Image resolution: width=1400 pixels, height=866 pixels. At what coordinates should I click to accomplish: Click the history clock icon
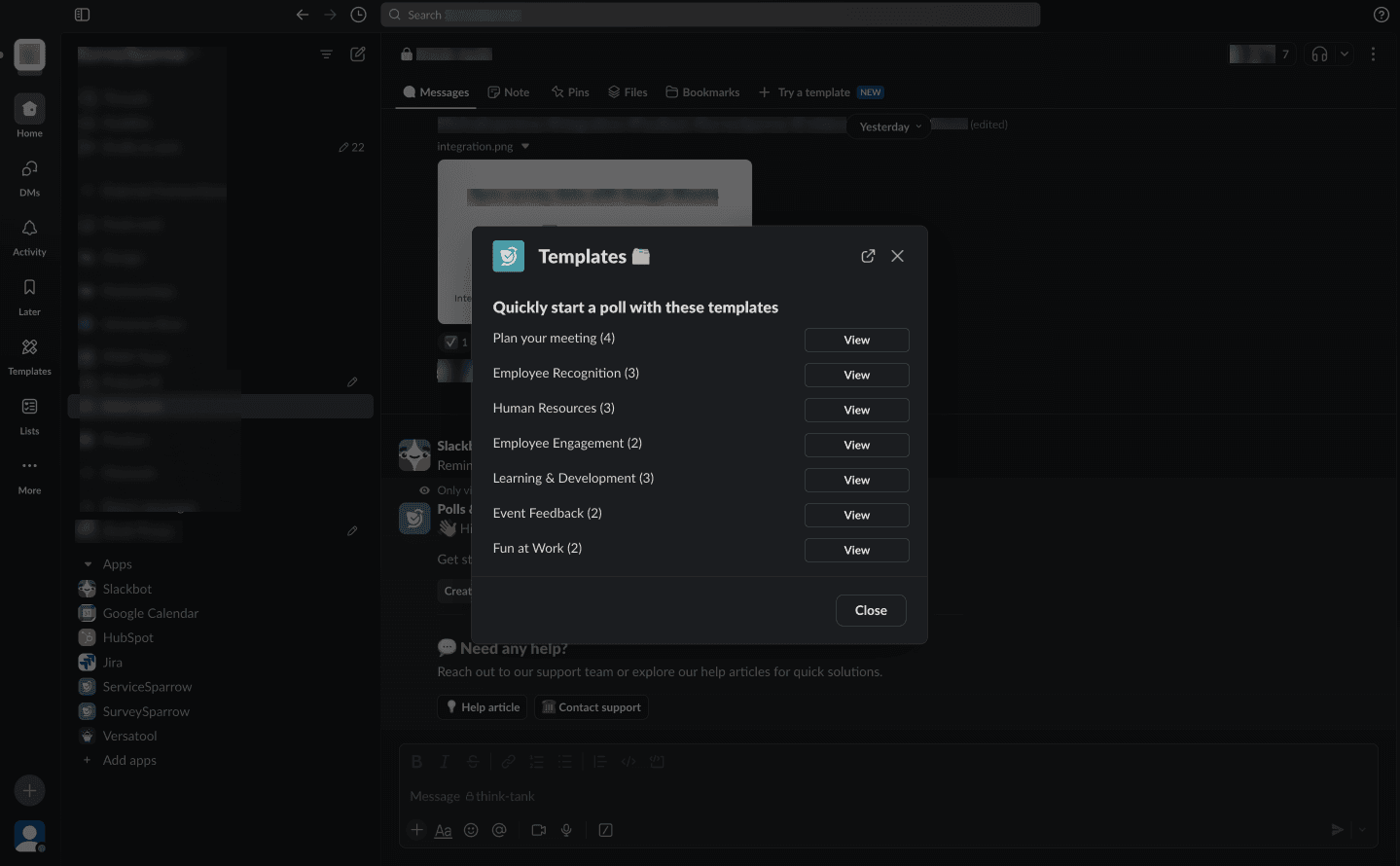pyautogui.click(x=358, y=15)
